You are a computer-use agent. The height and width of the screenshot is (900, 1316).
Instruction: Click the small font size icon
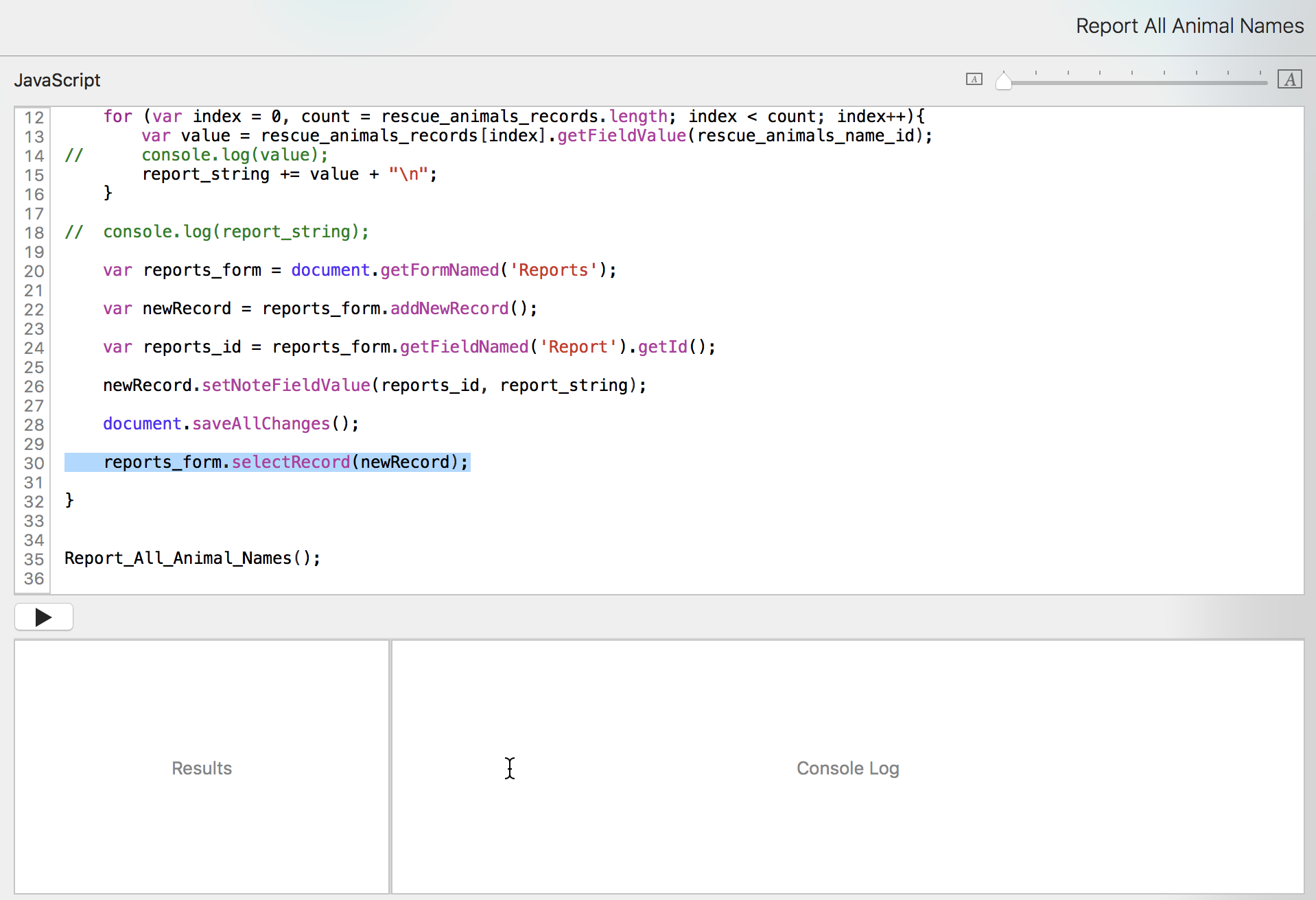coord(974,80)
